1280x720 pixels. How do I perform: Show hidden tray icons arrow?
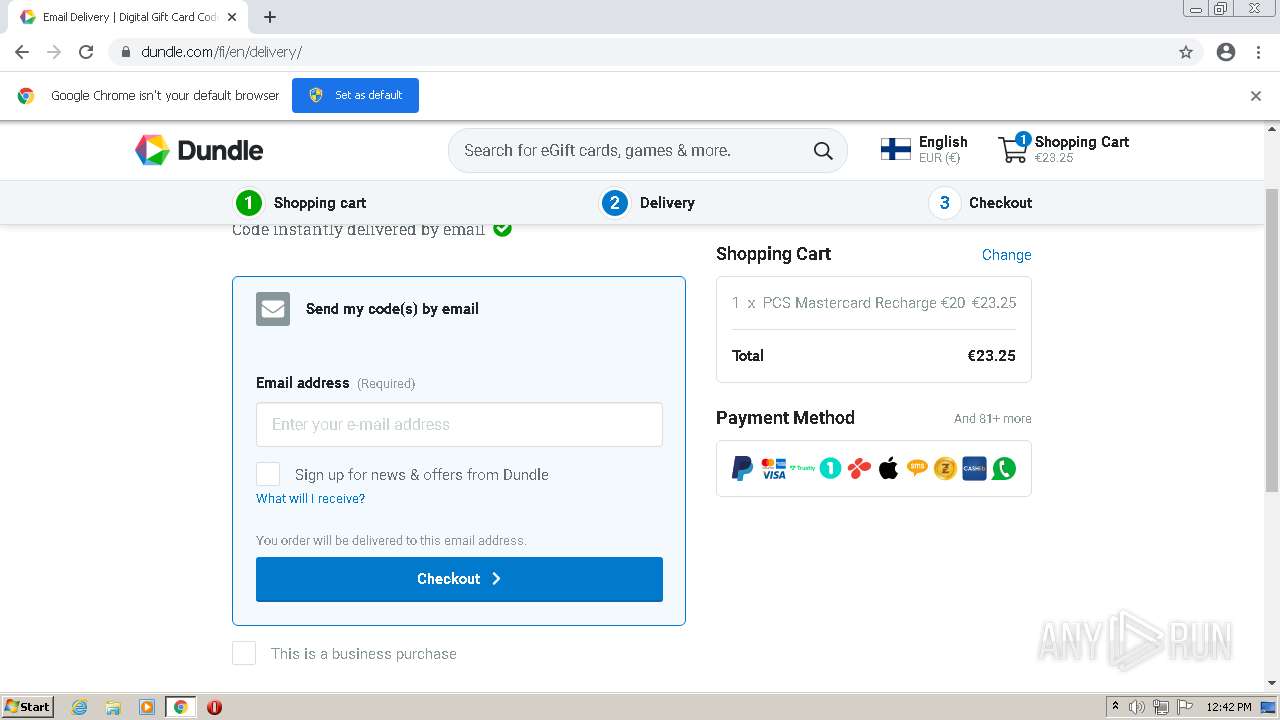[1115, 707]
